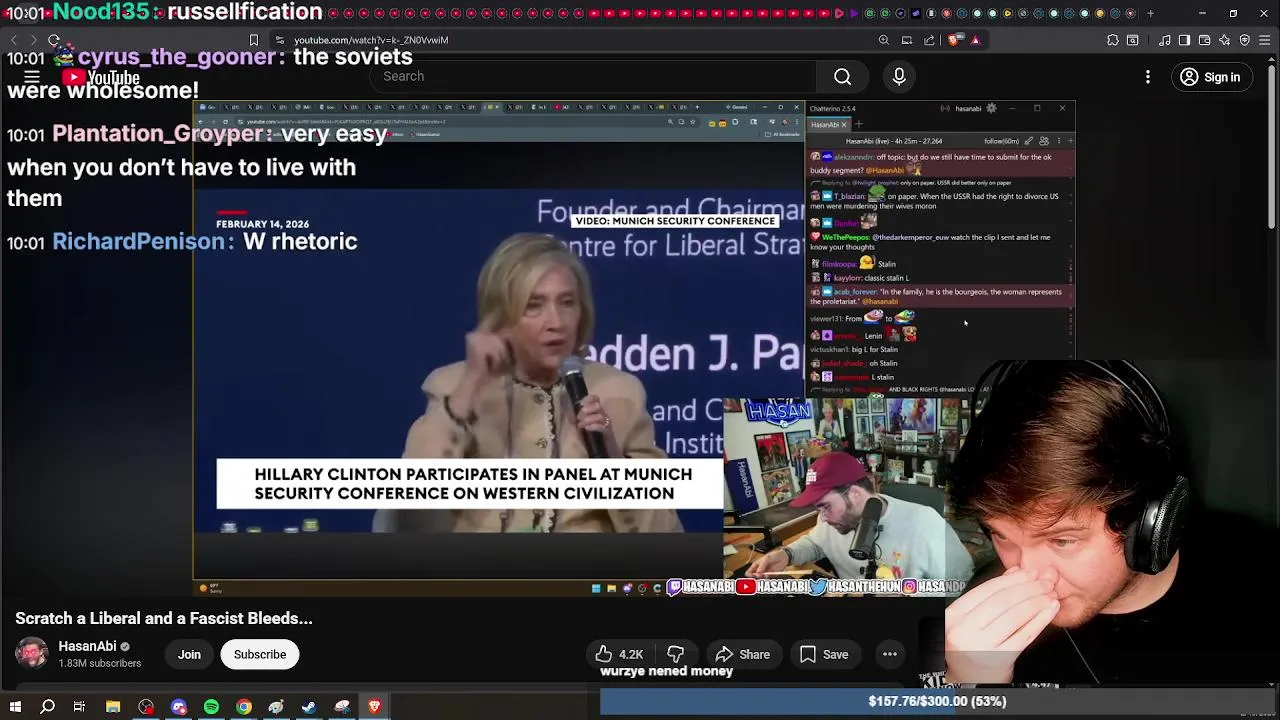Switch to Brave browser on the taskbar
The image size is (1280, 720).
coord(375,707)
